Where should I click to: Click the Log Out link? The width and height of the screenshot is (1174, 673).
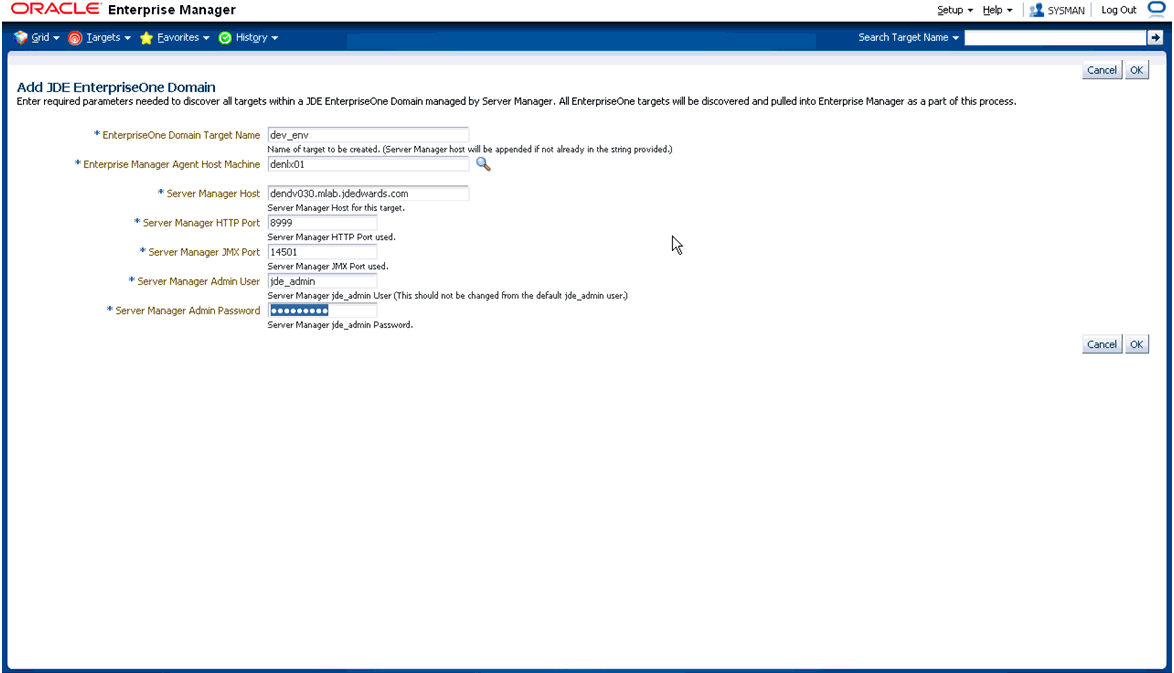(x=1119, y=10)
